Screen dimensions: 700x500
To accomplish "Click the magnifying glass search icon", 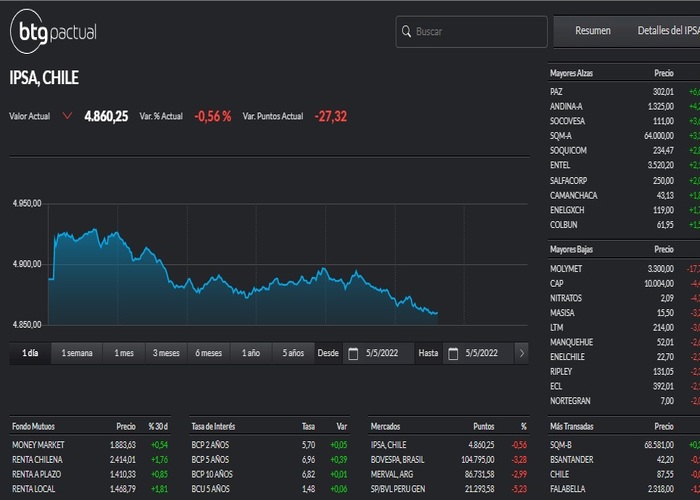I will pyautogui.click(x=406, y=31).
